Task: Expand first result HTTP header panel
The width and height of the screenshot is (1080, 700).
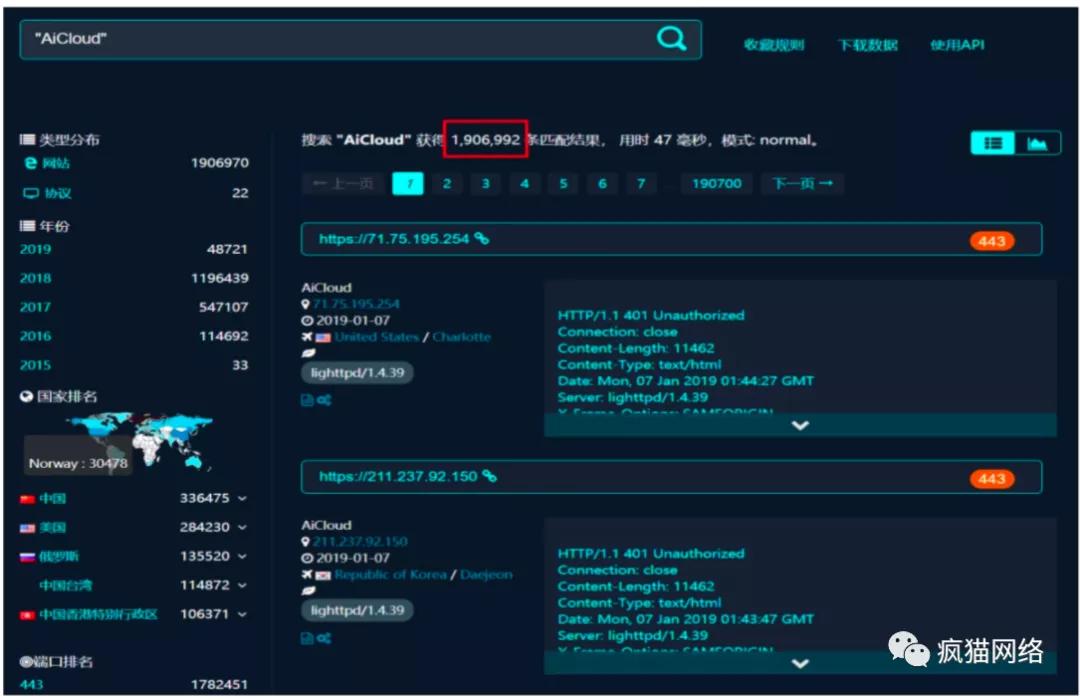Action: click(800, 425)
